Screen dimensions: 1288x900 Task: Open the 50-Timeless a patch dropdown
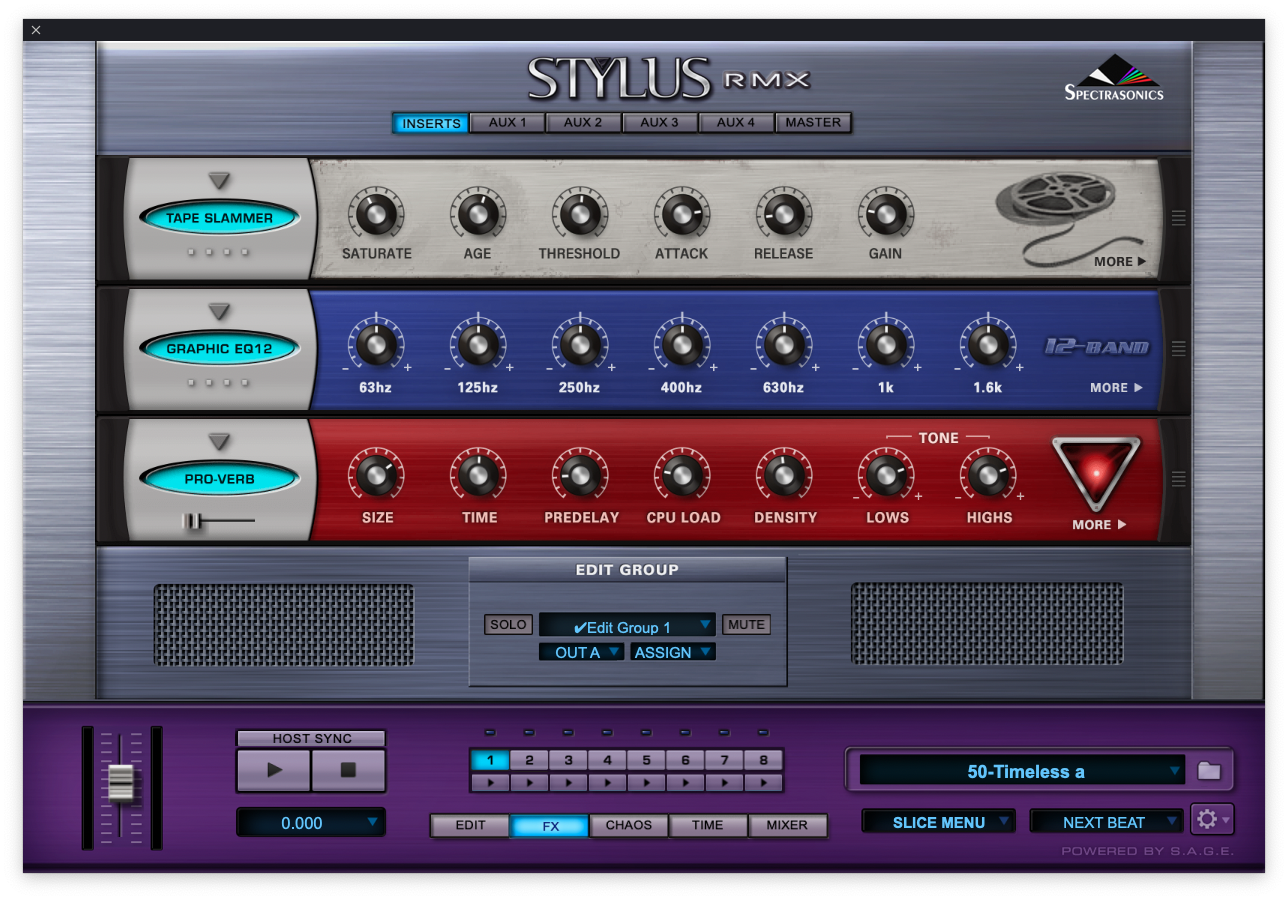(x=1022, y=771)
